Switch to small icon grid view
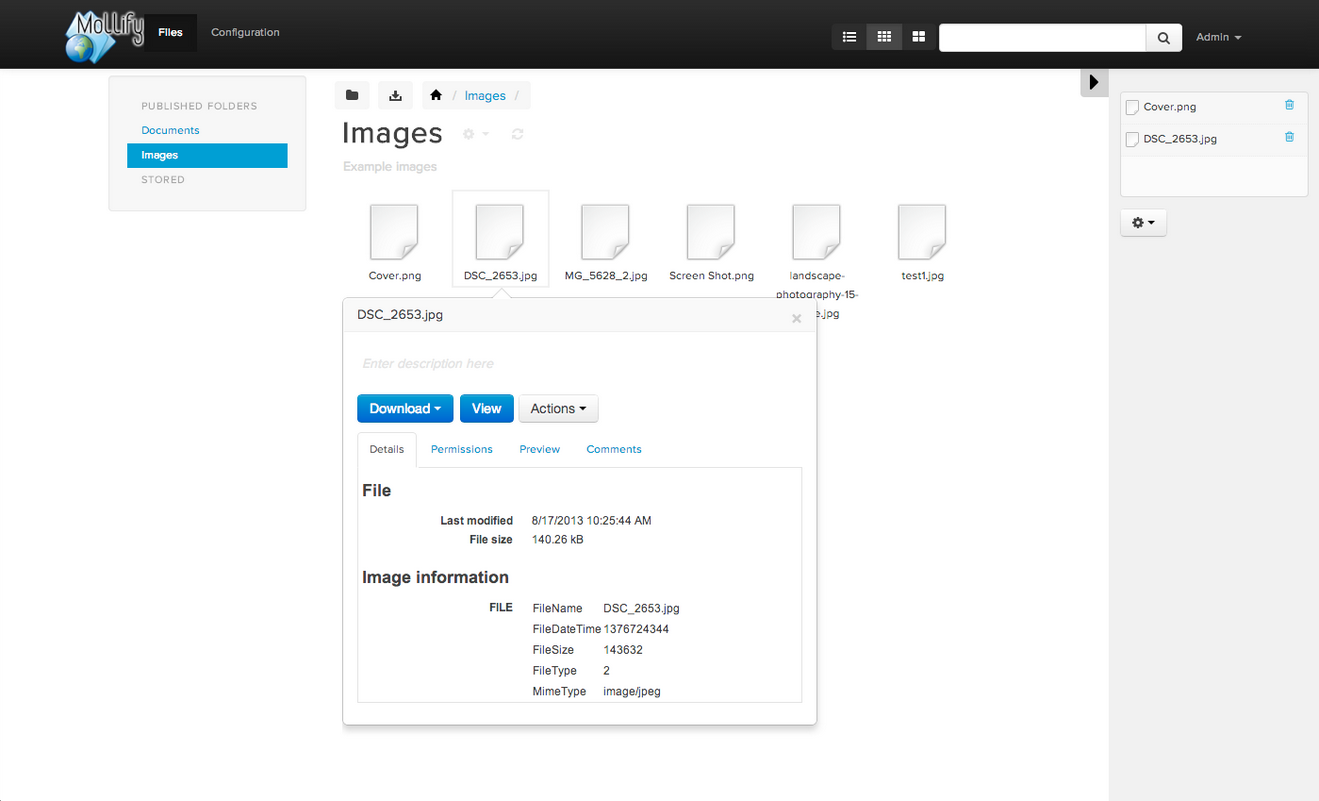 (884, 37)
